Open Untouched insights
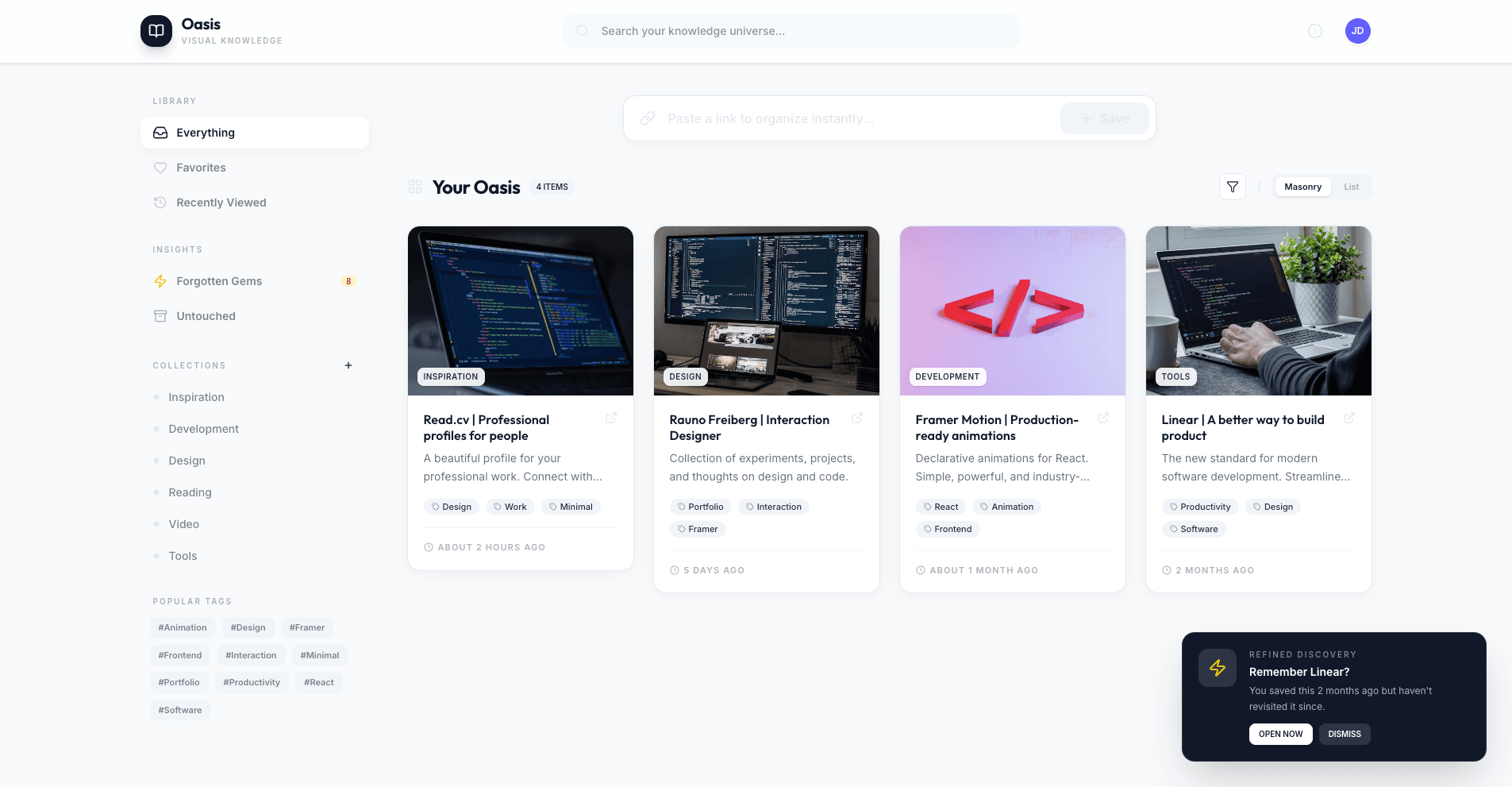 255,316
